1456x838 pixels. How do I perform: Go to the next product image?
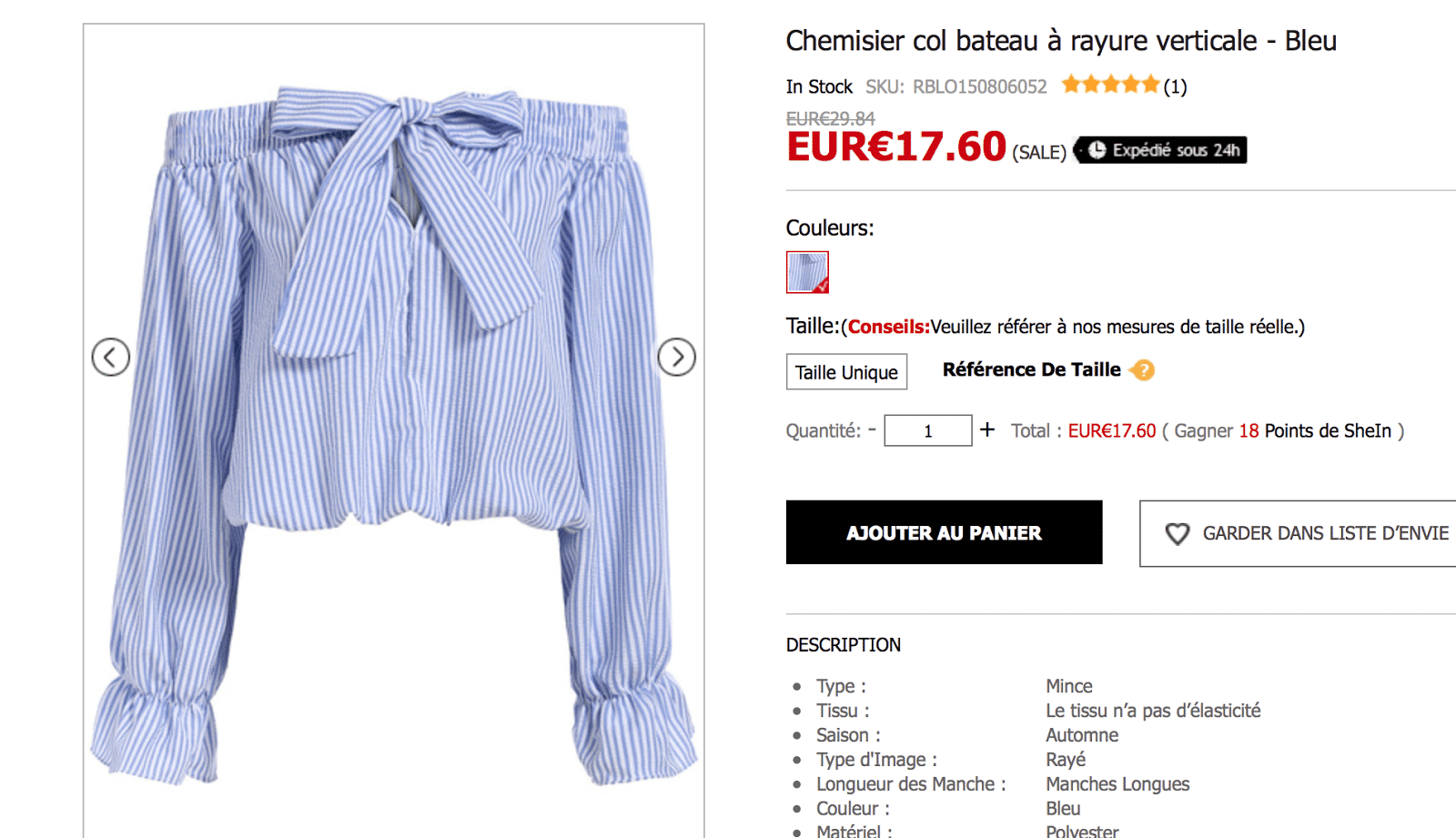(x=676, y=357)
